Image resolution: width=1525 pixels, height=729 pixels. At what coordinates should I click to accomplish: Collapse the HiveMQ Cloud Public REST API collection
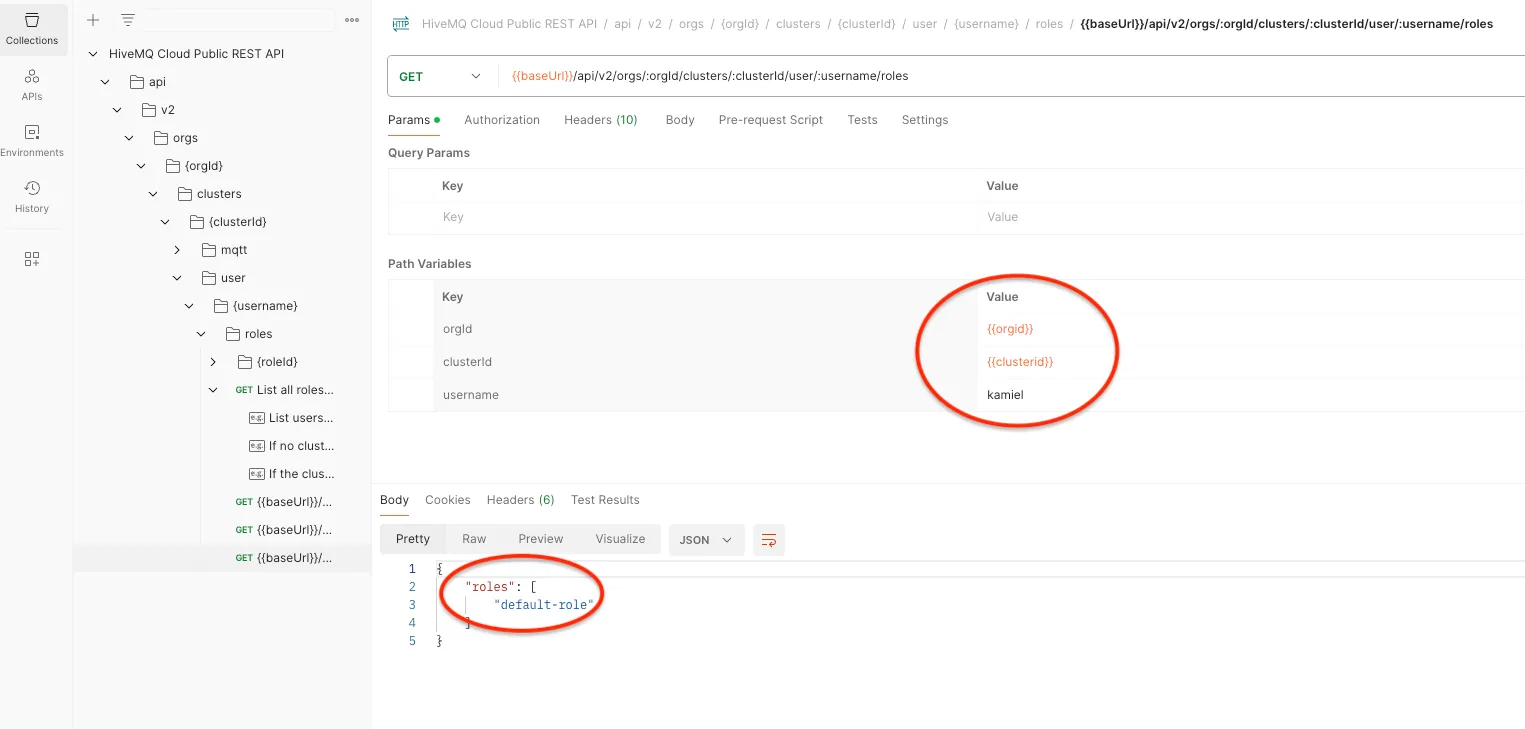(x=93, y=54)
